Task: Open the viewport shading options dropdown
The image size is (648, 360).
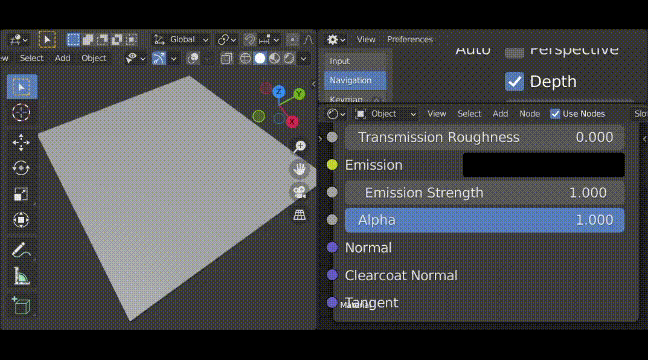Action: 304,59
